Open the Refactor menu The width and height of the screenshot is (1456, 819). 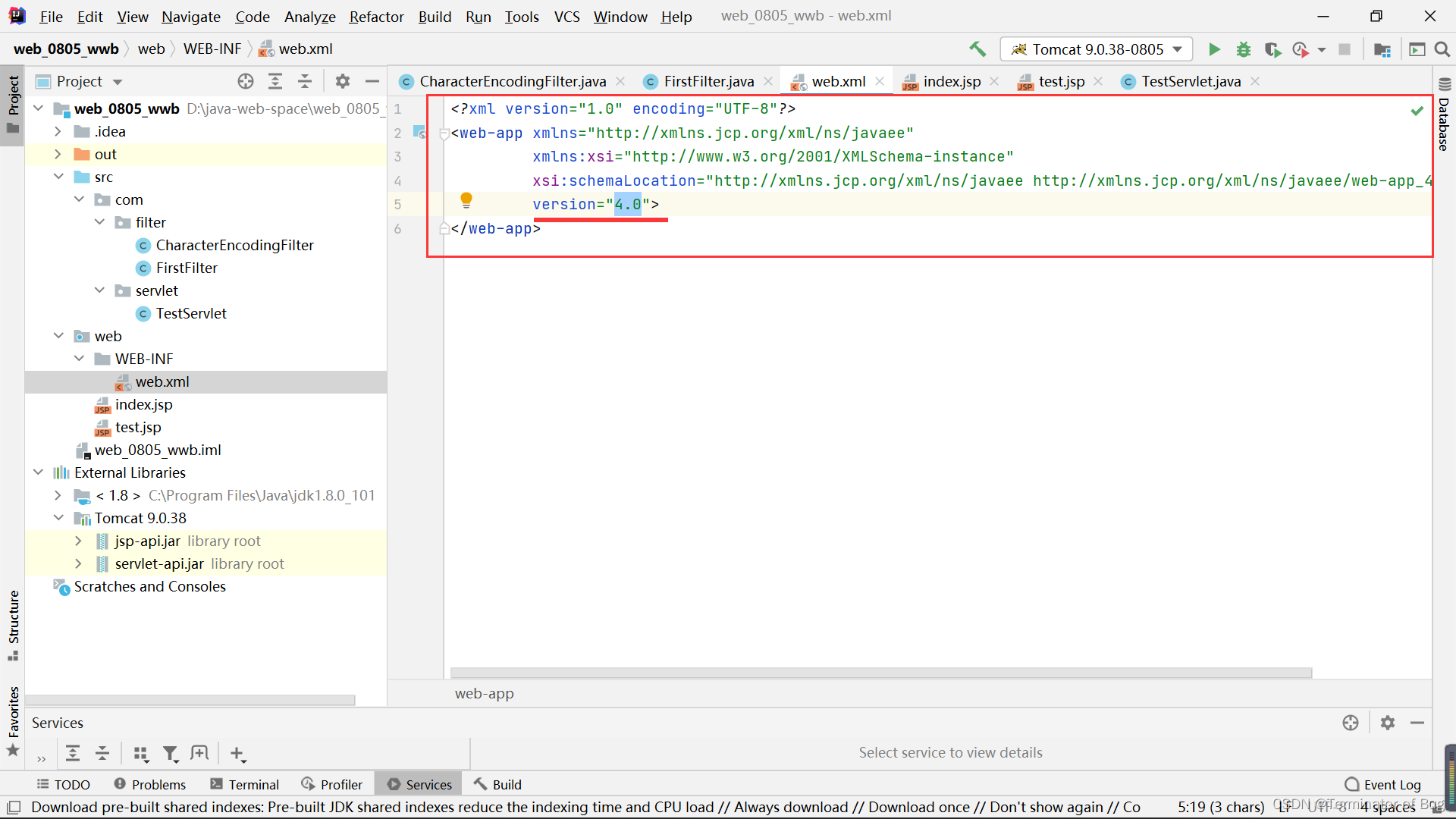[x=376, y=16]
